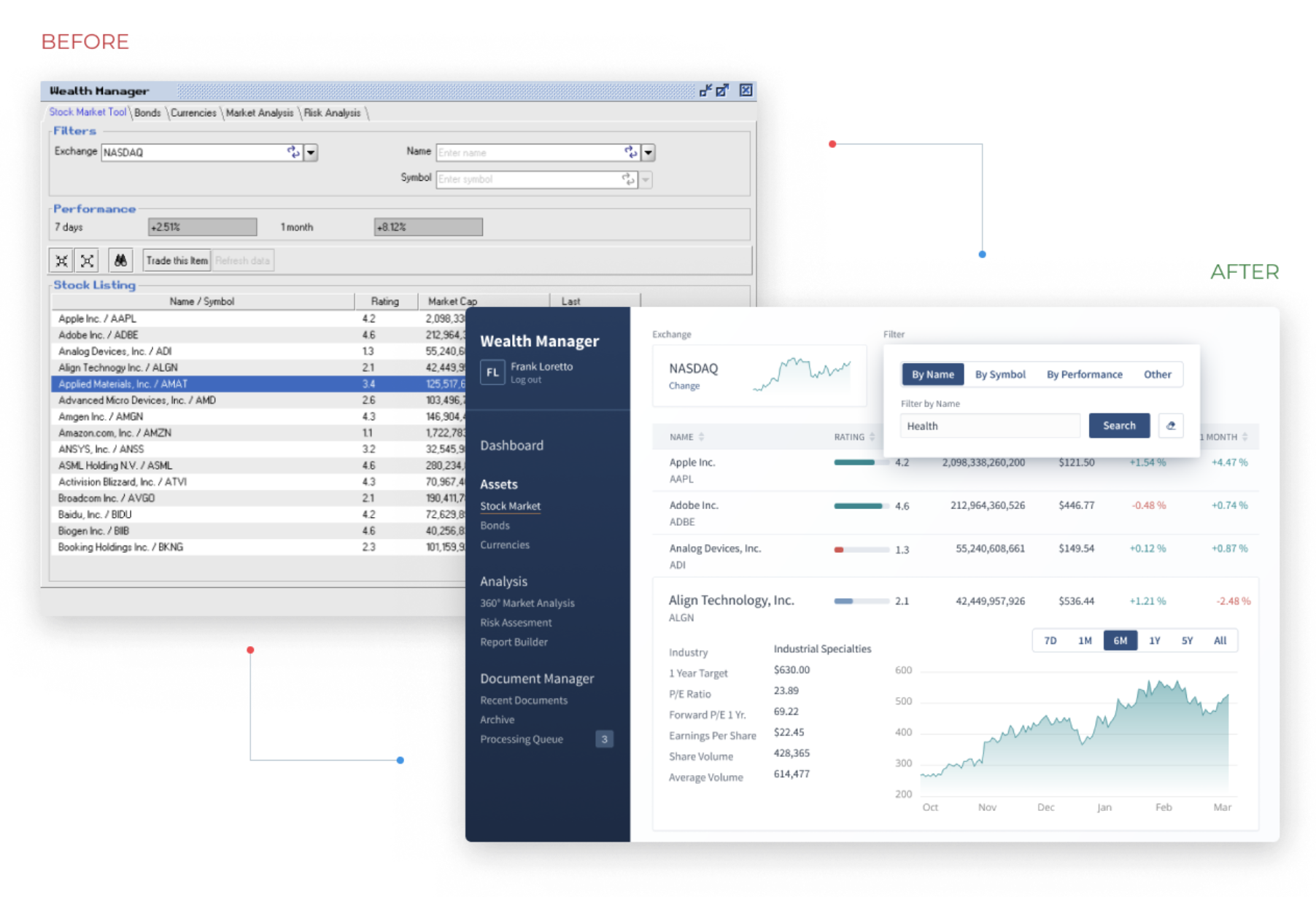Screen dimensions: 1316x897
Task: Switch chart range to 1Y
Action: tap(1154, 640)
